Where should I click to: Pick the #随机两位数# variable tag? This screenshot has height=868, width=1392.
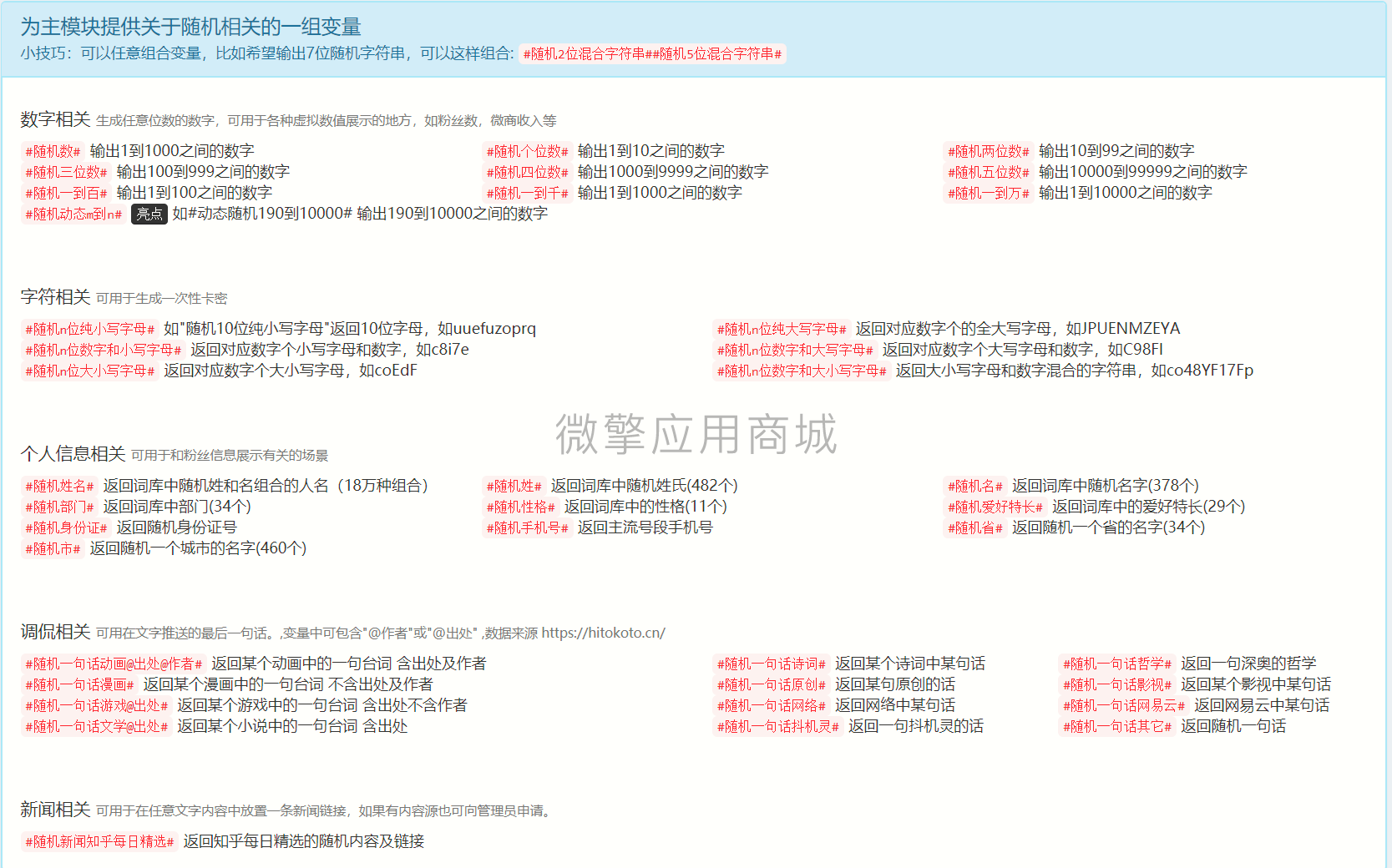tap(988, 151)
